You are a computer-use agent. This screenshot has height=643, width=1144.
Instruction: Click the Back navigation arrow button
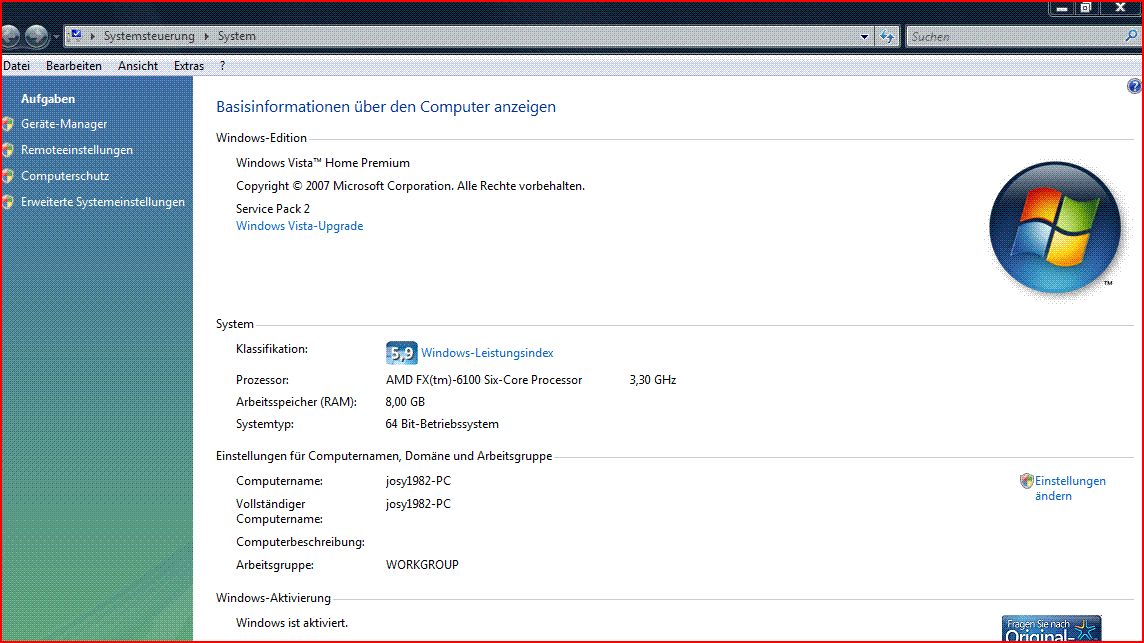click(10, 36)
